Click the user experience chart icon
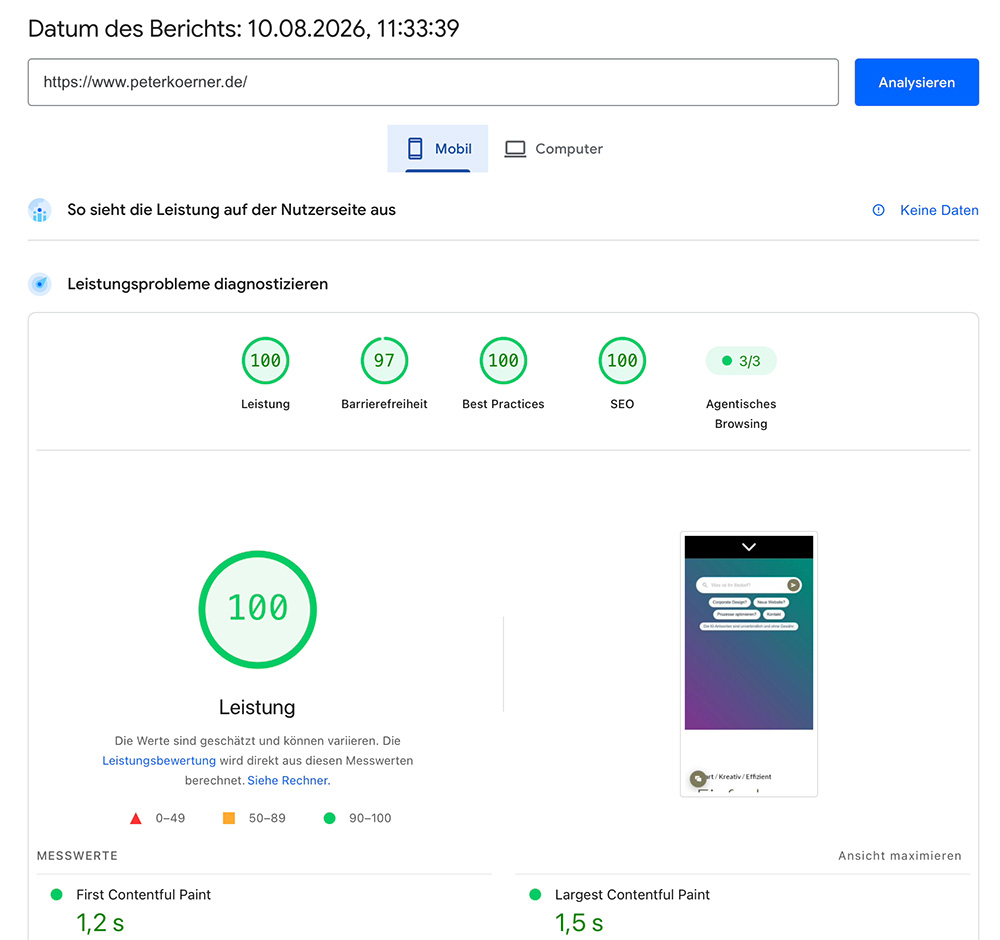Image resolution: width=1000 pixels, height=940 pixels. coord(40,210)
